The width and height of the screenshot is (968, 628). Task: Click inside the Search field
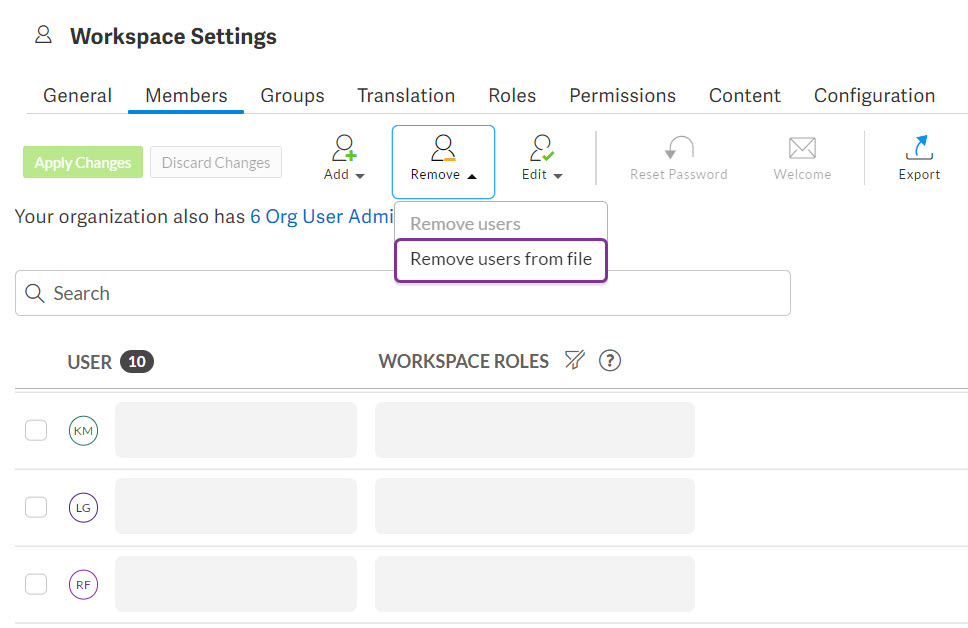point(400,293)
